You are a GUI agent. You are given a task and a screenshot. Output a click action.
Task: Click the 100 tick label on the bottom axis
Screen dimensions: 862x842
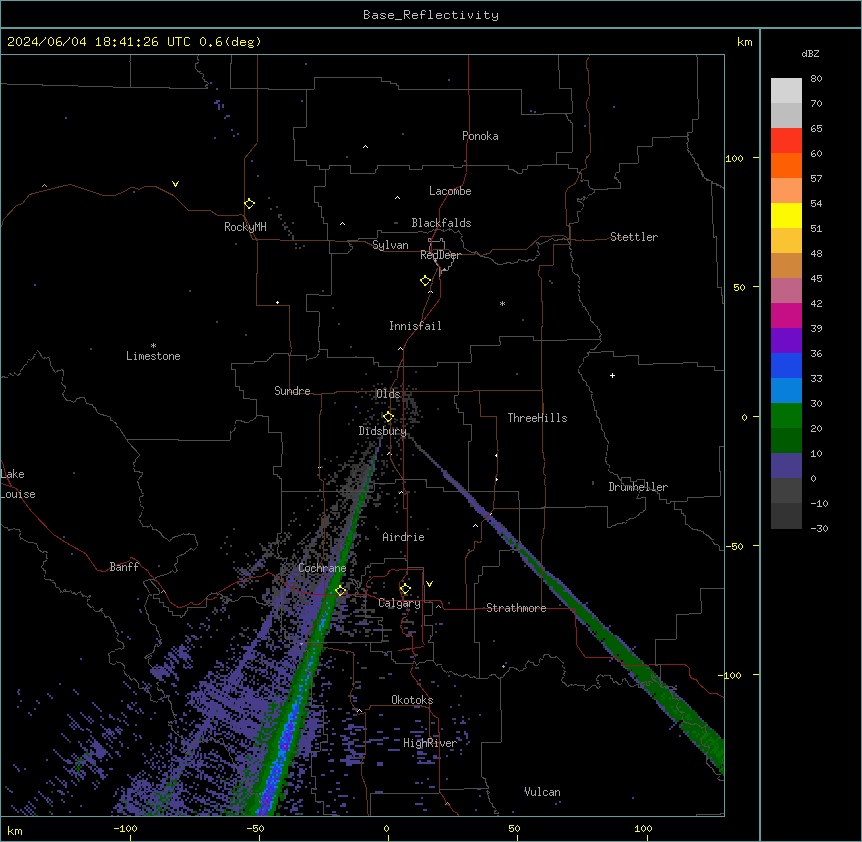(x=643, y=828)
